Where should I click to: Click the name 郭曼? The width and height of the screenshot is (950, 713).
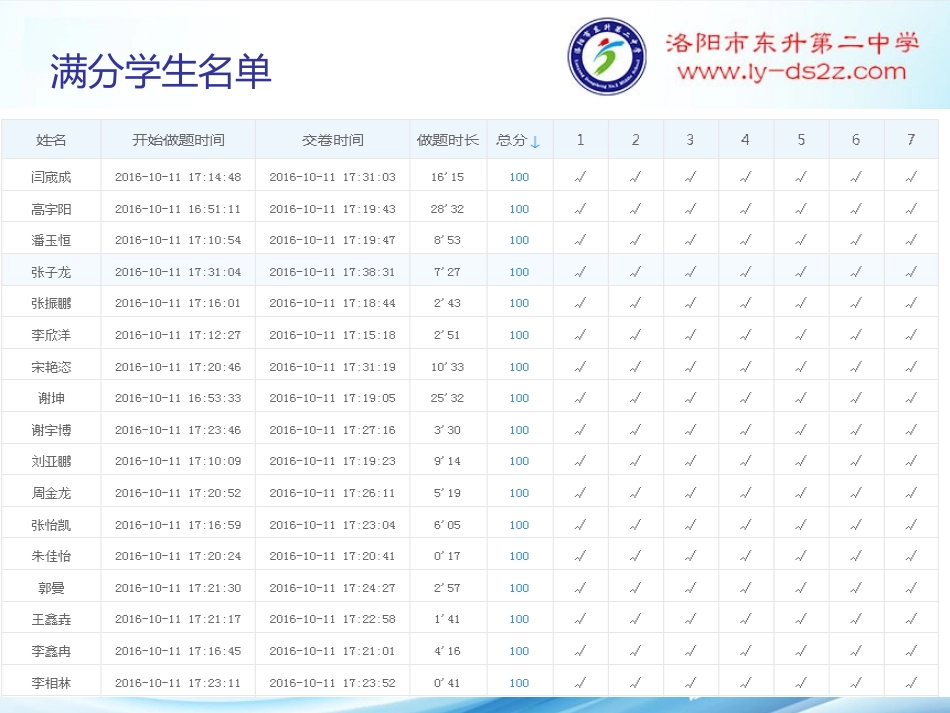coord(51,588)
